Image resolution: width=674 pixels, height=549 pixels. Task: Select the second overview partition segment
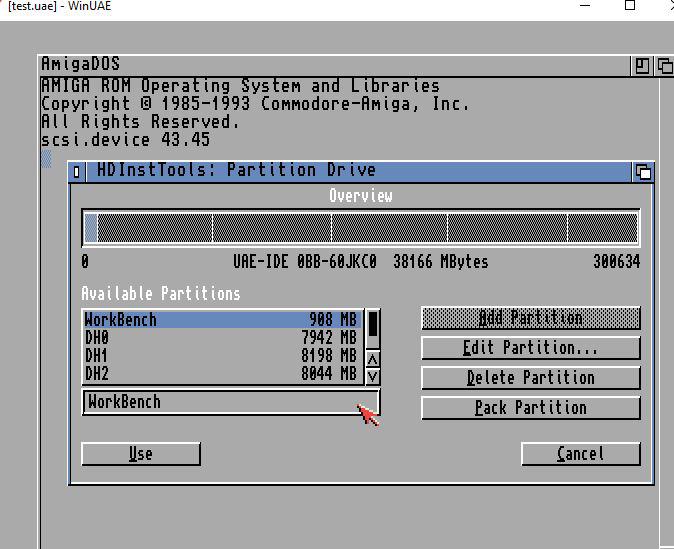click(x=155, y=228)
